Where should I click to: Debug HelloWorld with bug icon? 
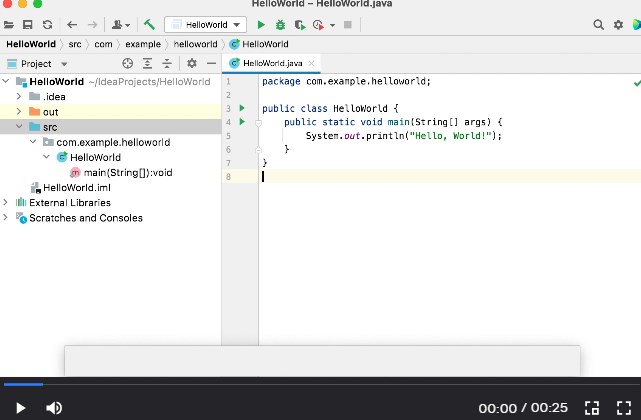280,25
